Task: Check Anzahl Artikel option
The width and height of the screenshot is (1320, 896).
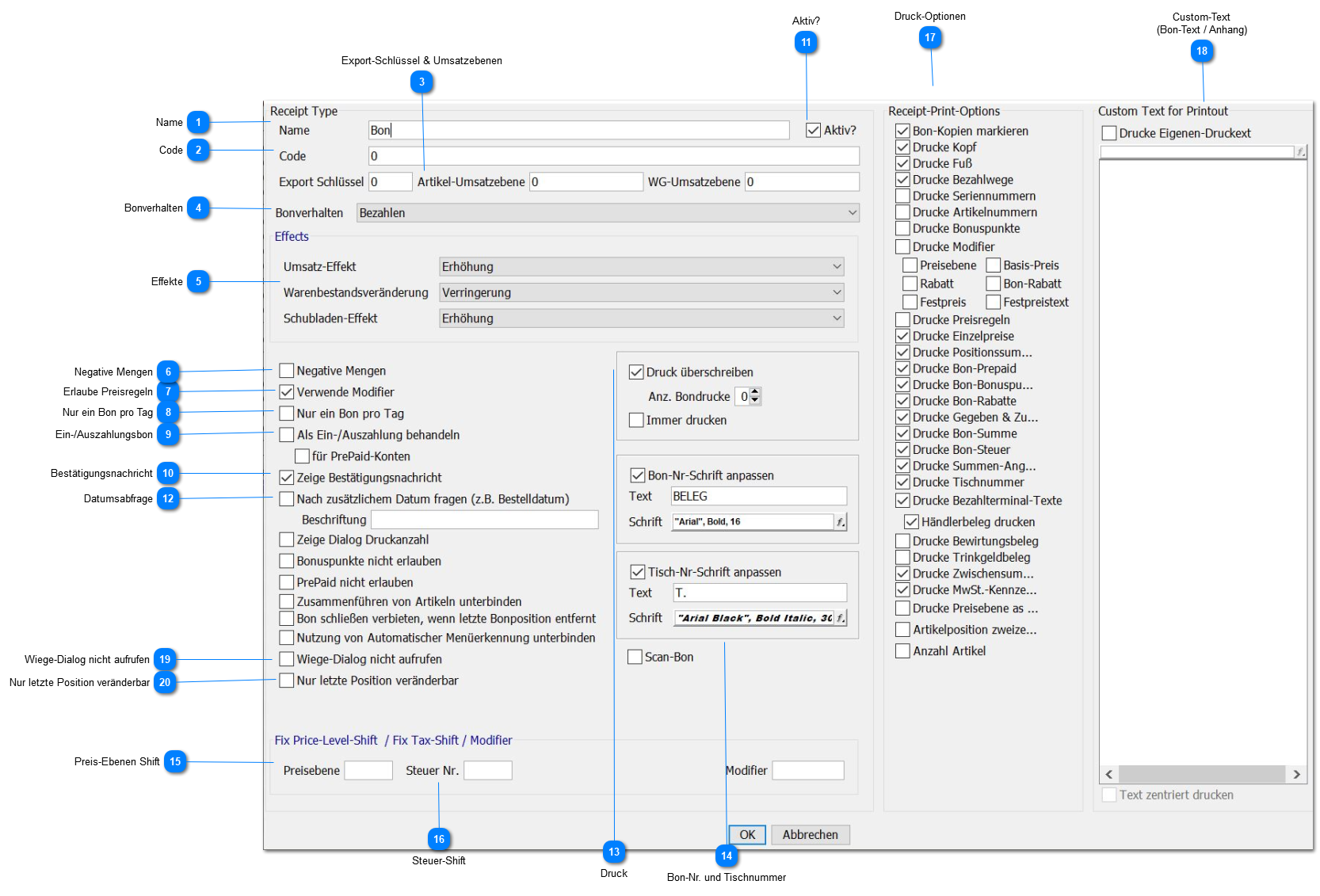Action: click(x=902, y=651)
